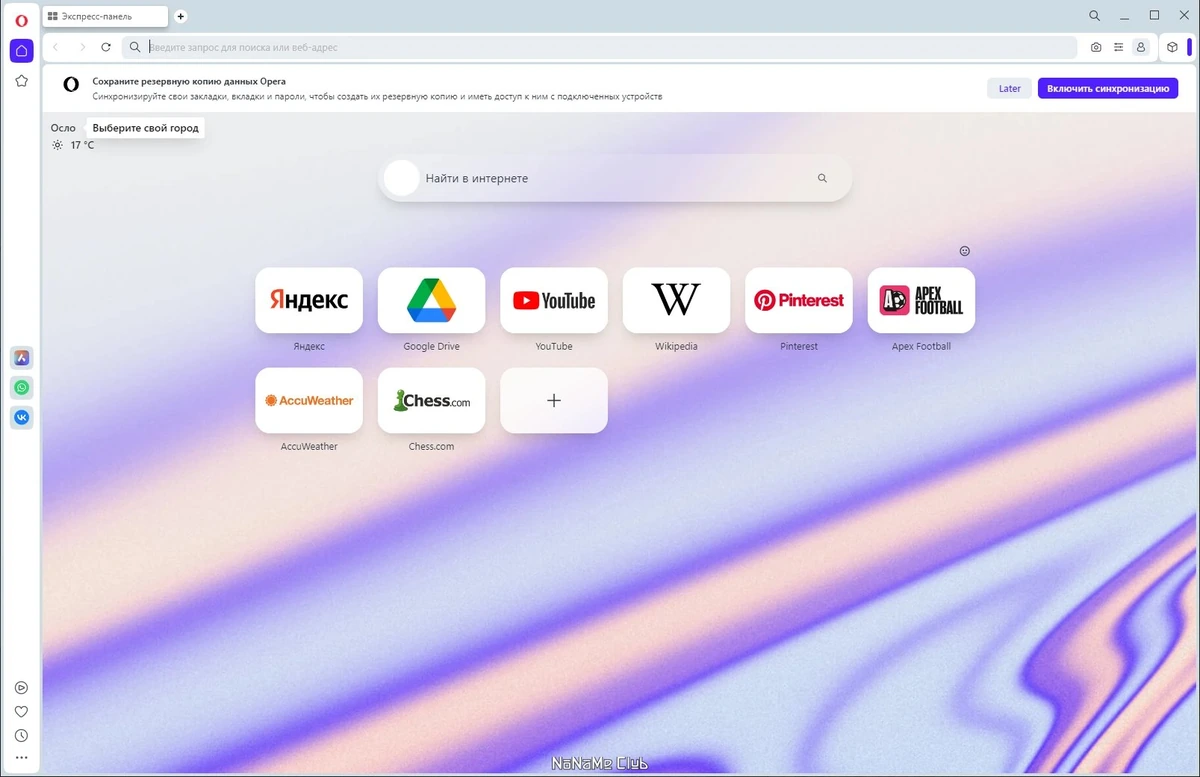Open the Wikipedia speed dial tile

[676, 300]
